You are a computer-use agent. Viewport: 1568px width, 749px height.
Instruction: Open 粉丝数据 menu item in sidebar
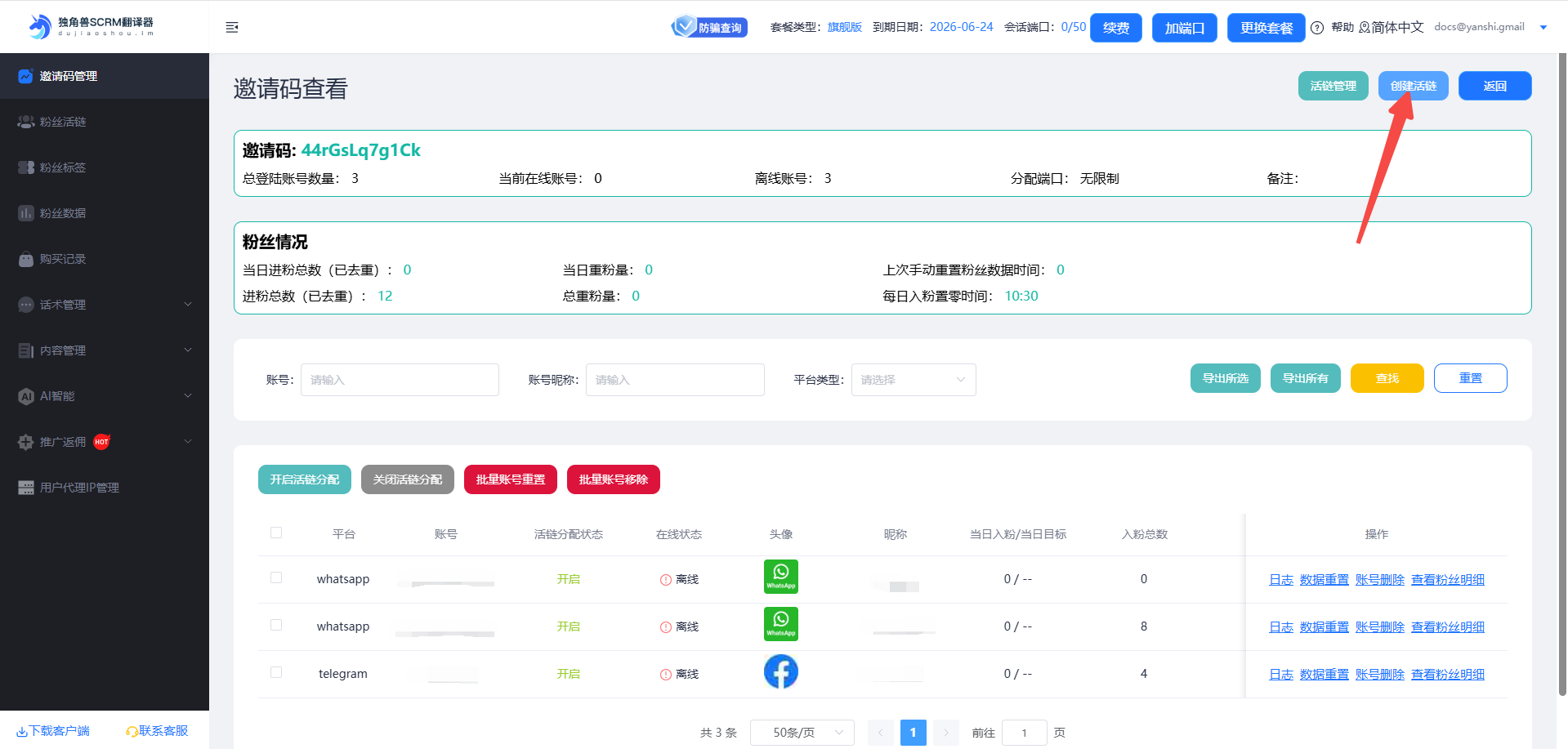[63, 213]
